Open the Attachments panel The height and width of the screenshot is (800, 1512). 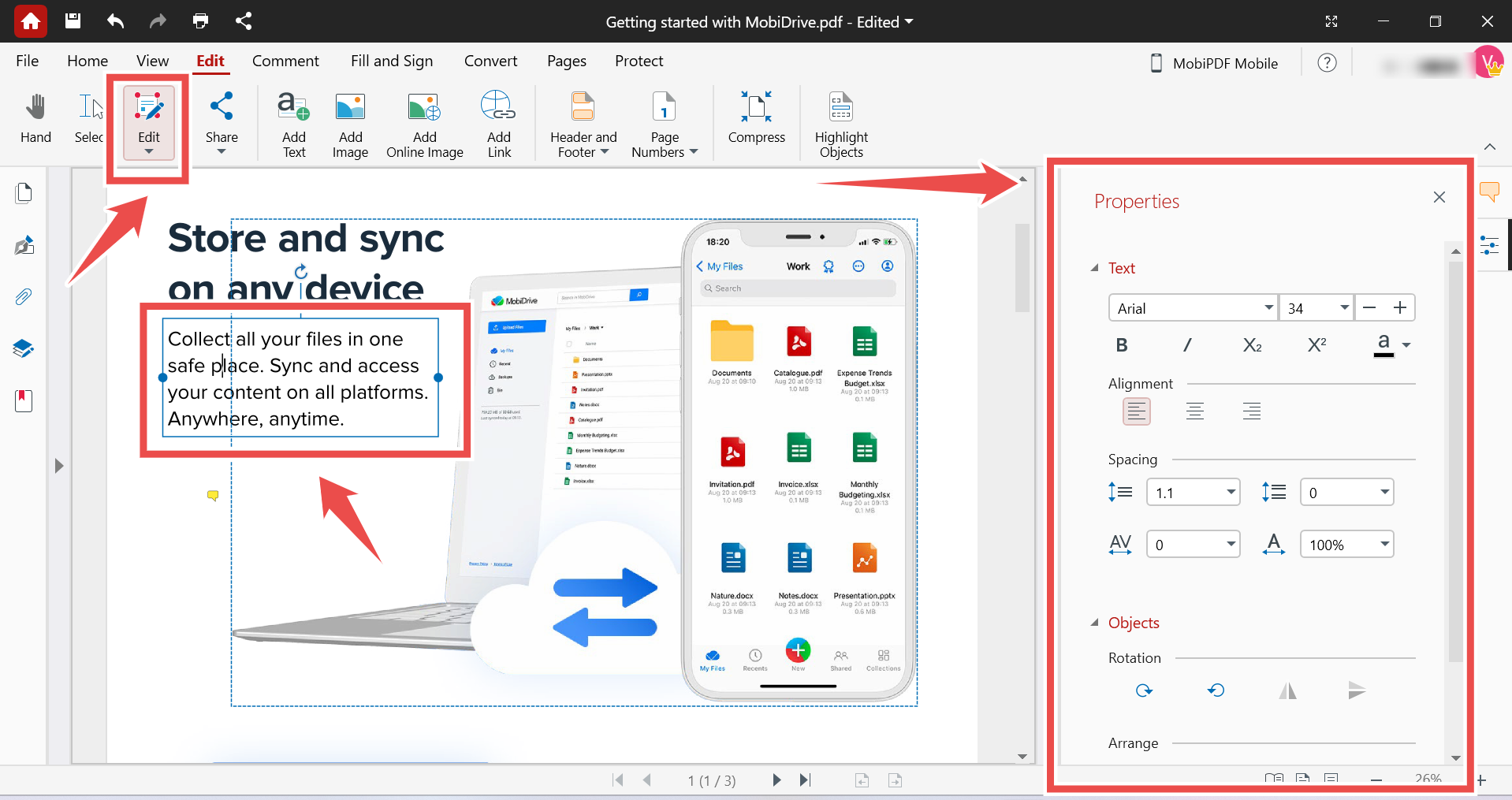coord(24,297)
